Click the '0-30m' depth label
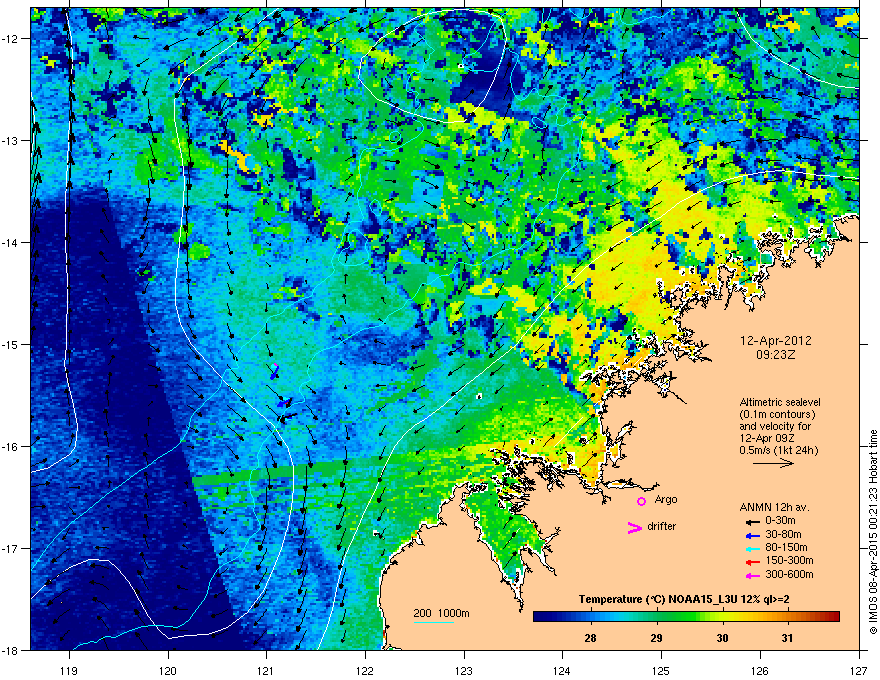This screenshot has height=680, width=880. coord(780,521)
